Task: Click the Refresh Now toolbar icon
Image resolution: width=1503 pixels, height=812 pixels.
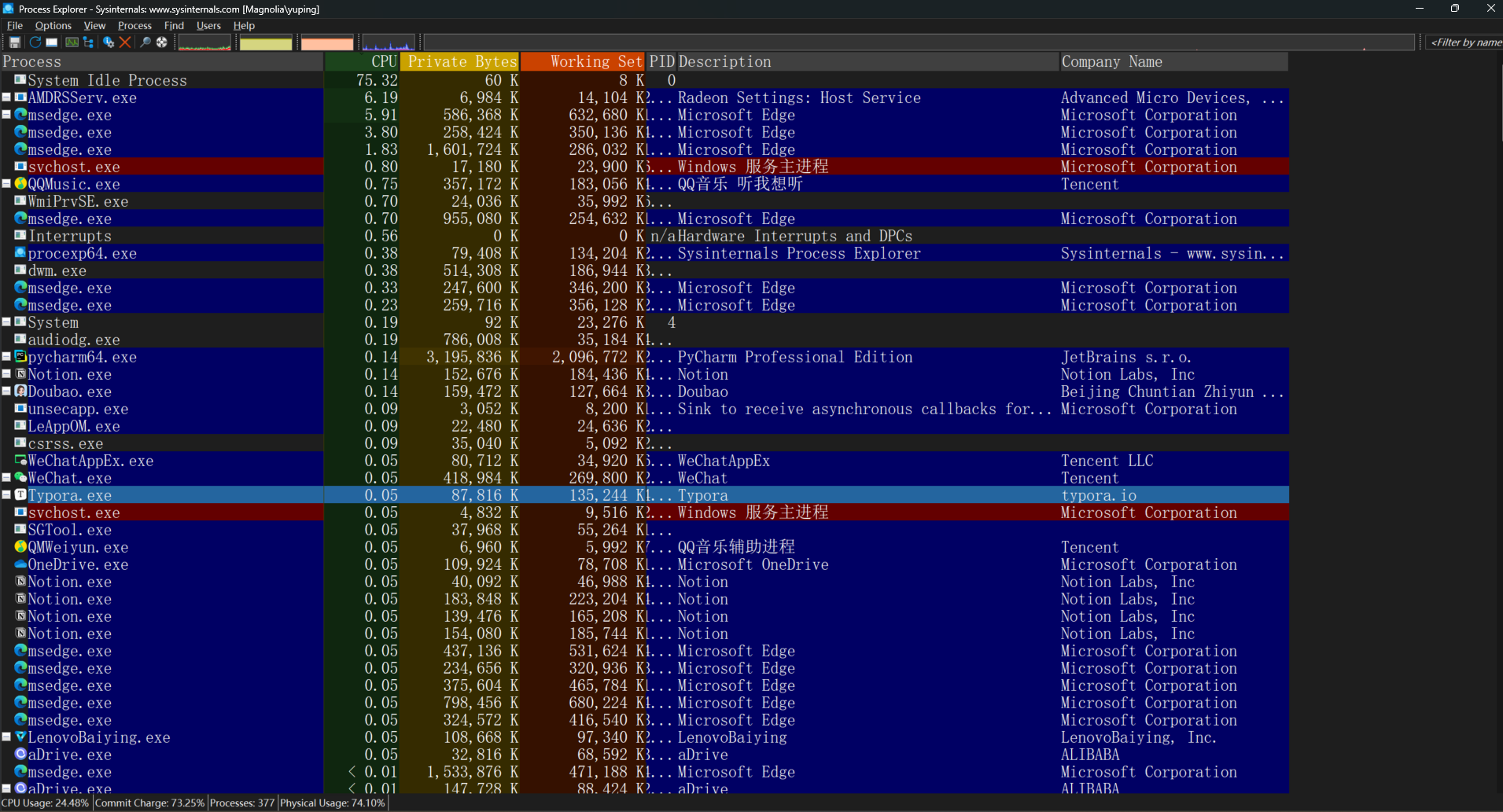Action: pos(35,42)
